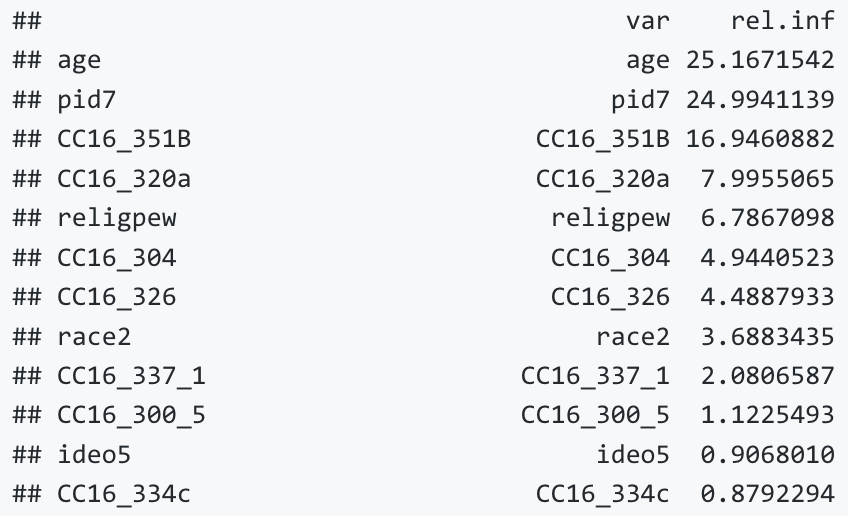Select row name CC16_300_5
This screenshot has height=516, width=848.
[x=131, y=416]
